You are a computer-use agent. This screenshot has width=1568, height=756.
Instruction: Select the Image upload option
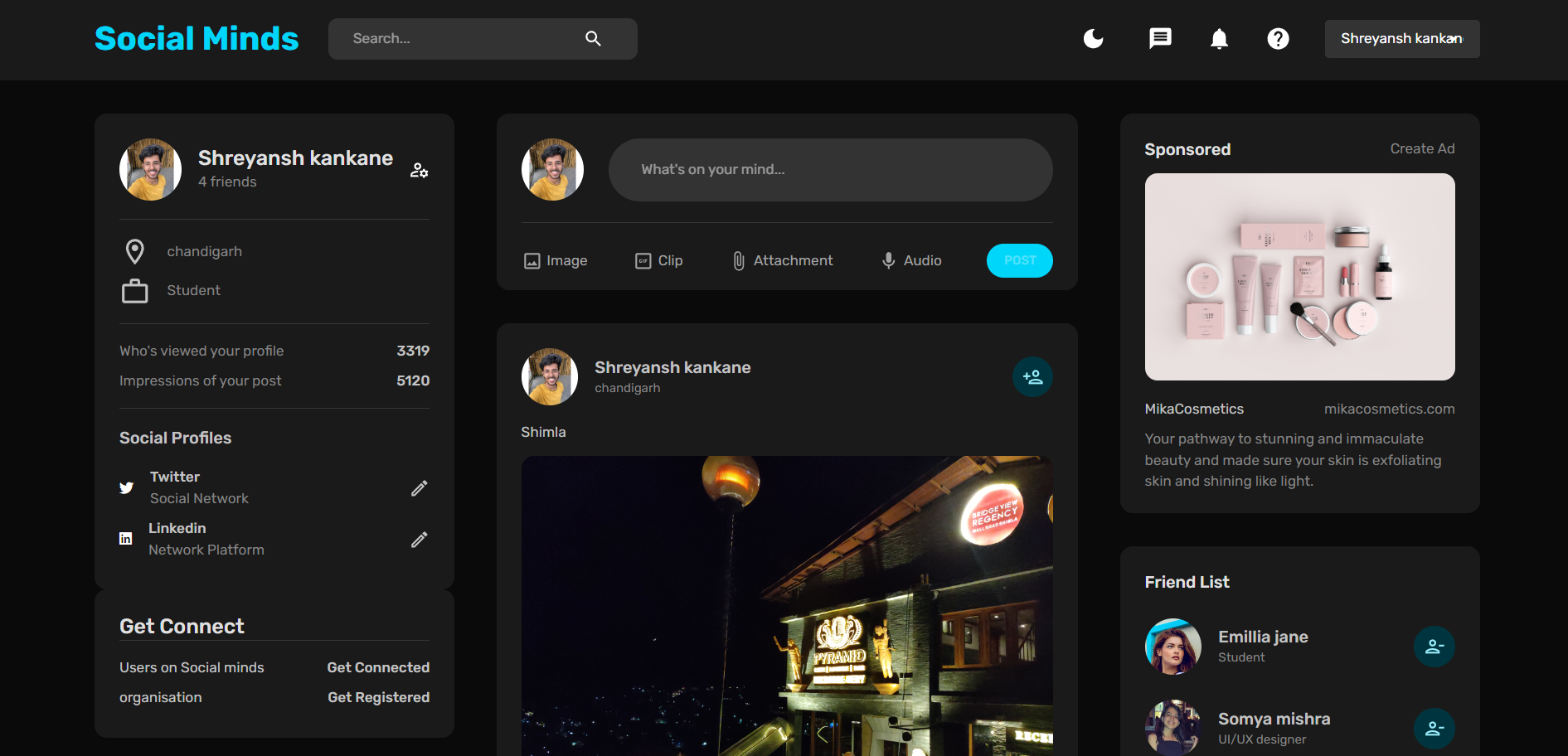click(556, 261)
